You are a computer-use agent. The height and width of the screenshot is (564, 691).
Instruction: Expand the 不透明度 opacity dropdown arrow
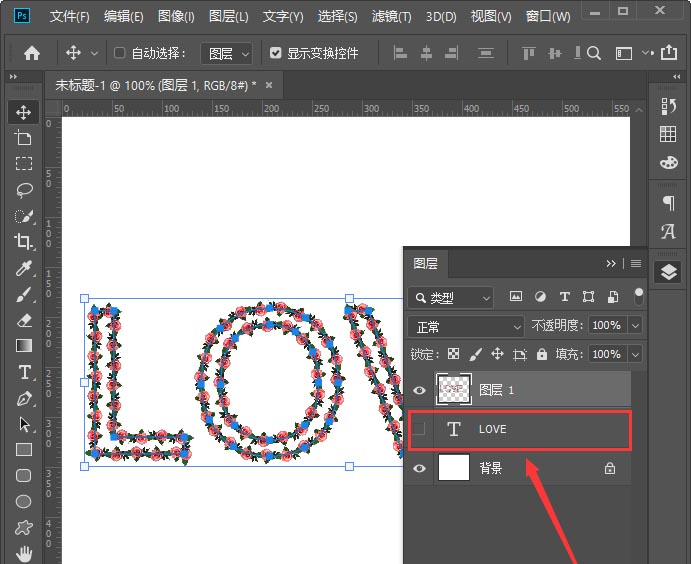tap(635, 326)
